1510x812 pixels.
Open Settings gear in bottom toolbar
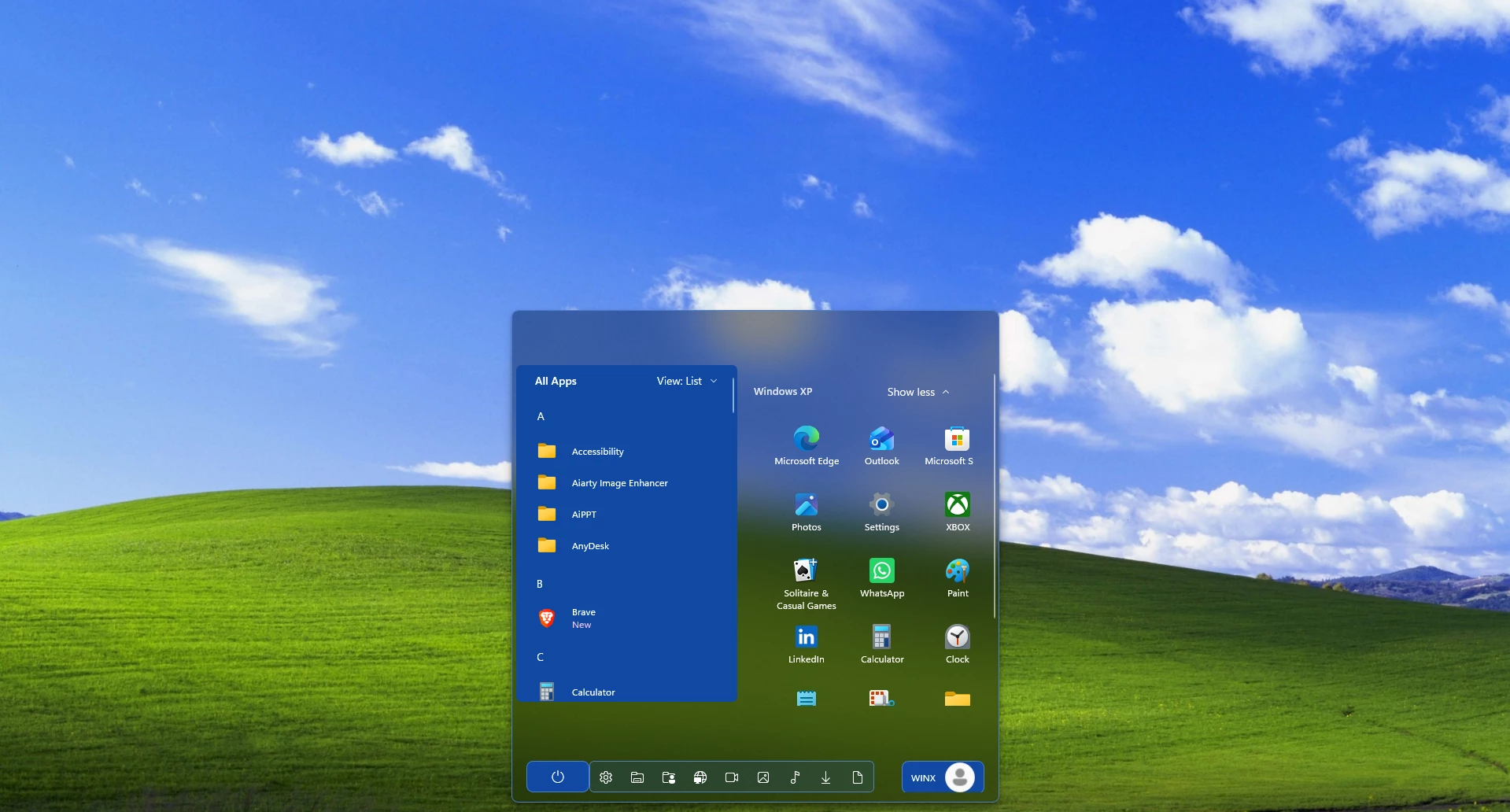click(606, 777)
